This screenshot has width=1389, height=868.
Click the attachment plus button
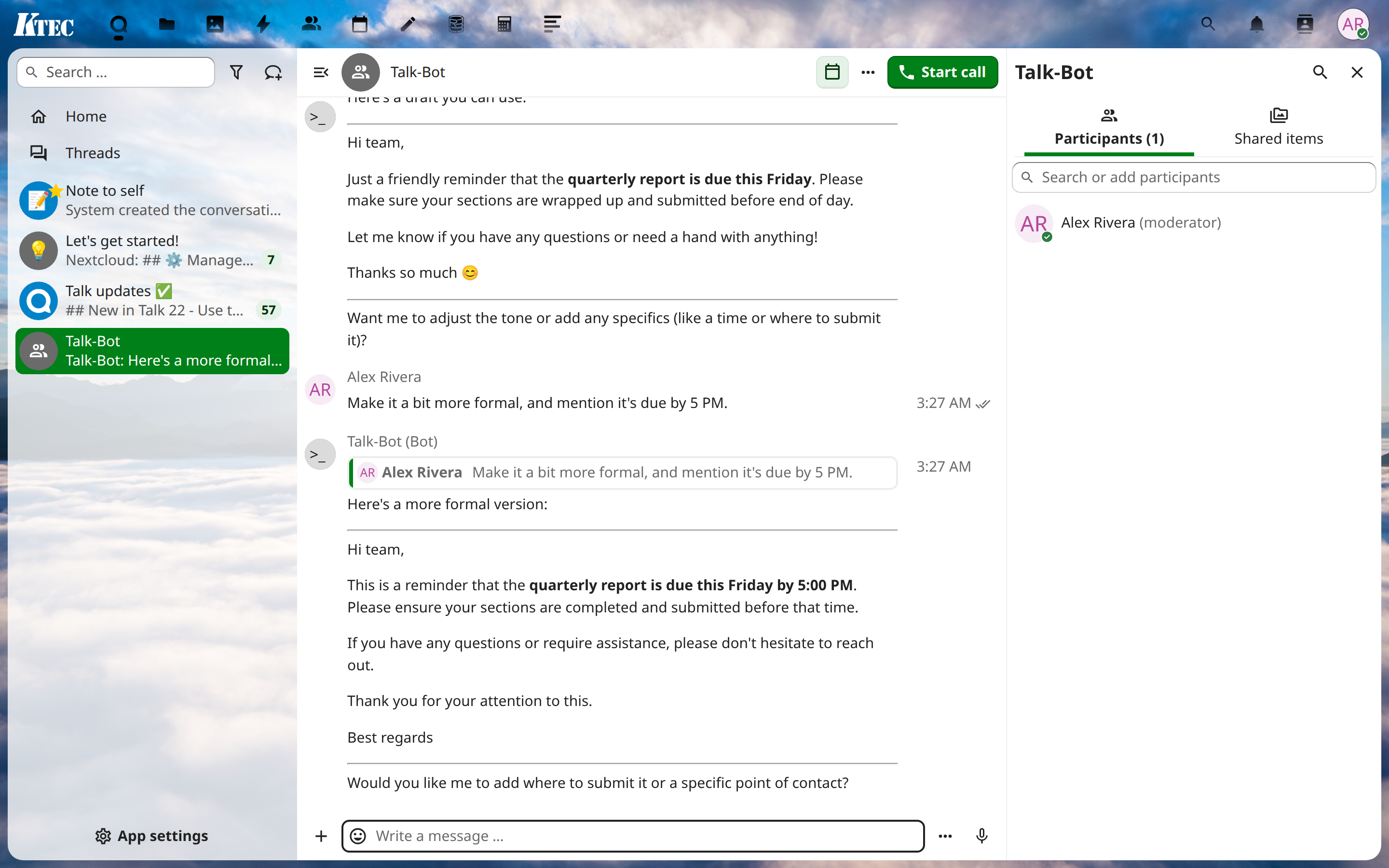(x=321, y=836)
